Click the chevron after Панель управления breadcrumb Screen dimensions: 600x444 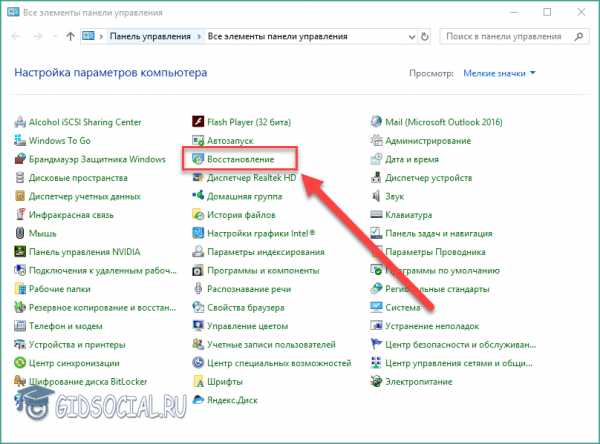pos(199,37)
